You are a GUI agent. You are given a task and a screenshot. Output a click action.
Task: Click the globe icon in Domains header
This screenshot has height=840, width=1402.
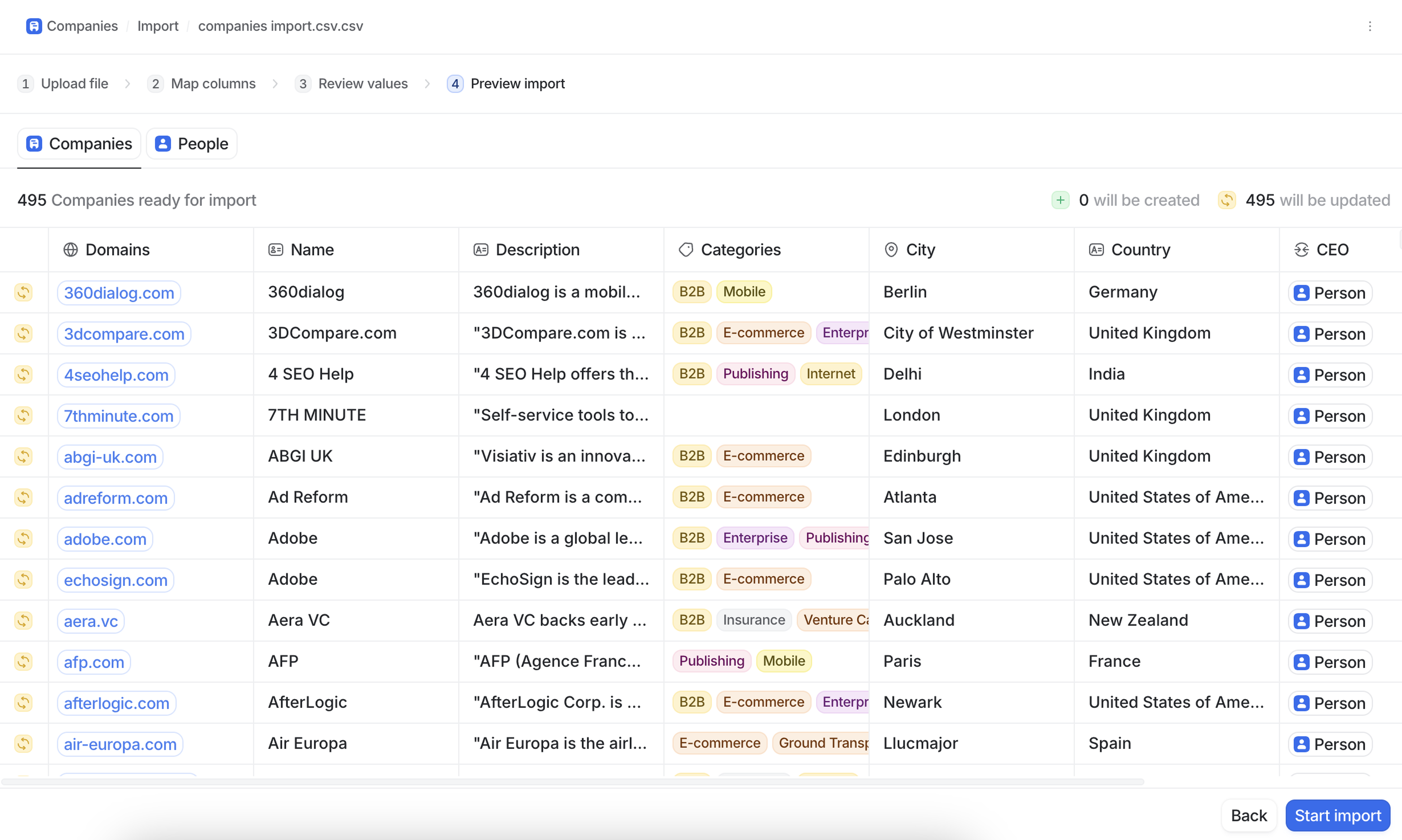coord(70,250)
